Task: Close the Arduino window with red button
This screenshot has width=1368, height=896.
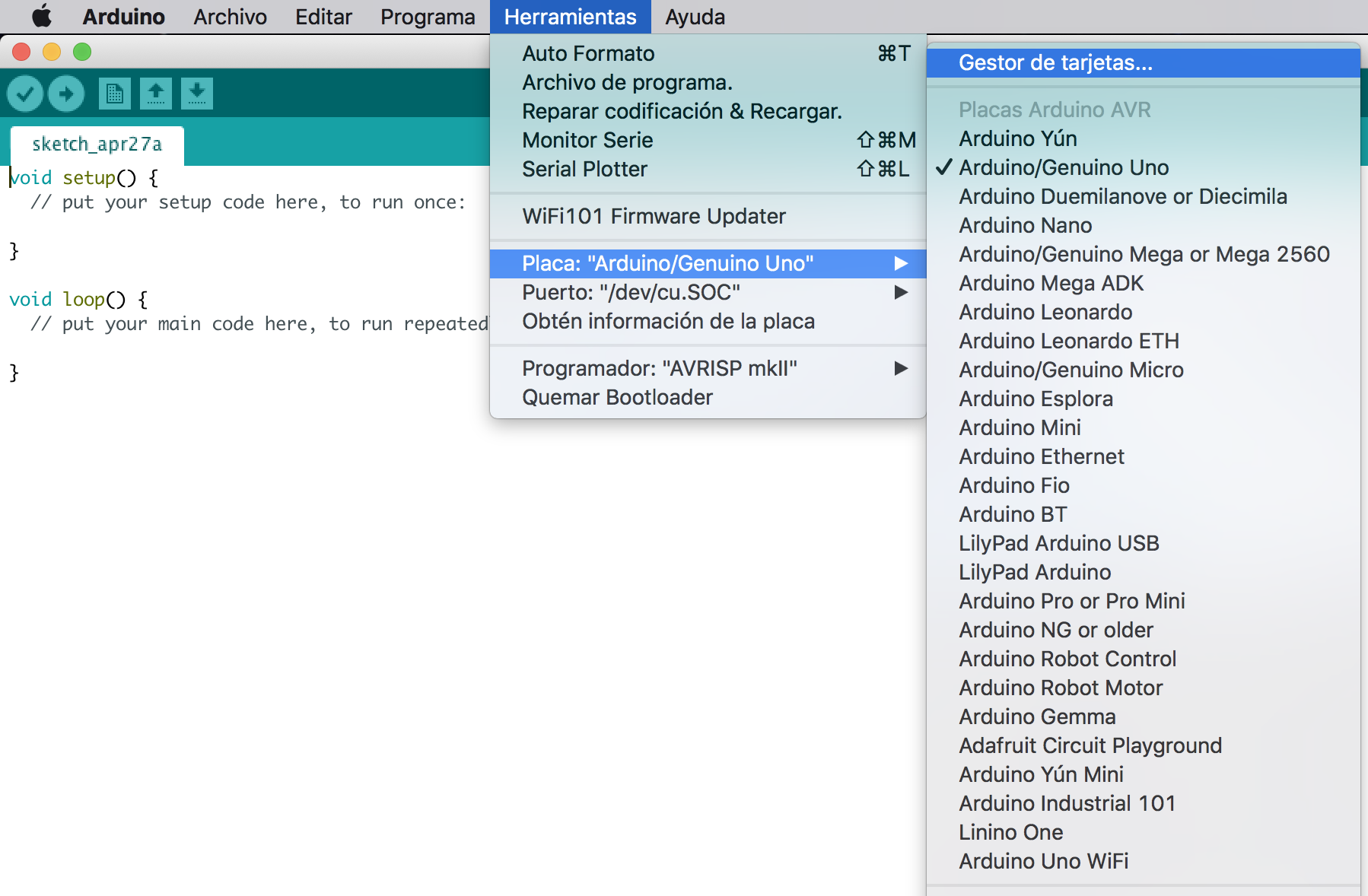Action: (x=21, y=52)
